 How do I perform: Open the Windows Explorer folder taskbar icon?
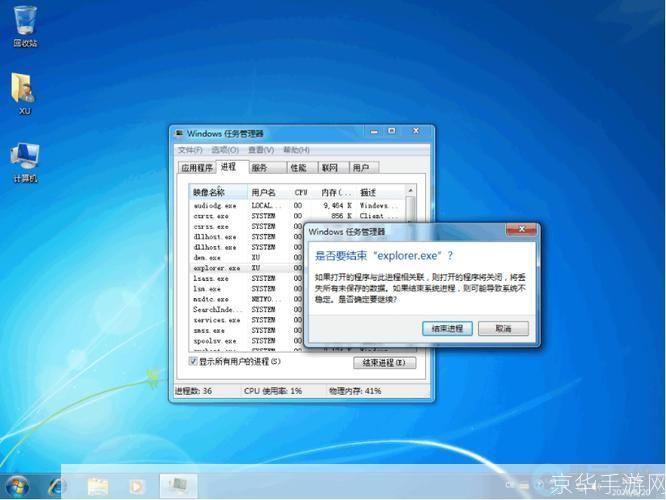98,486
